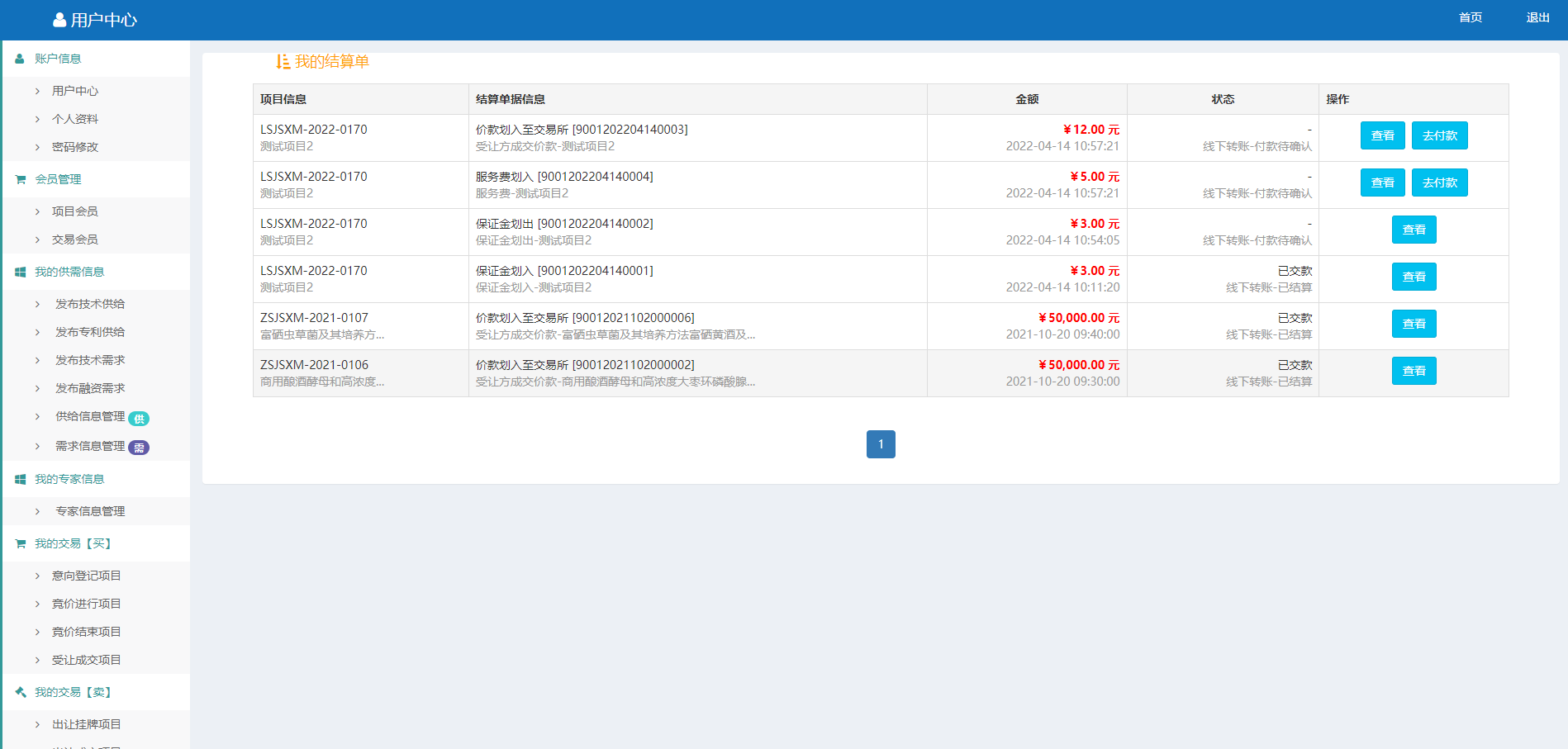The width and height of the screenshot is (1568, 749).
Task: Click 查看 for 服务费划入 ¥5.00 row
Action: tap(1383, 183)
